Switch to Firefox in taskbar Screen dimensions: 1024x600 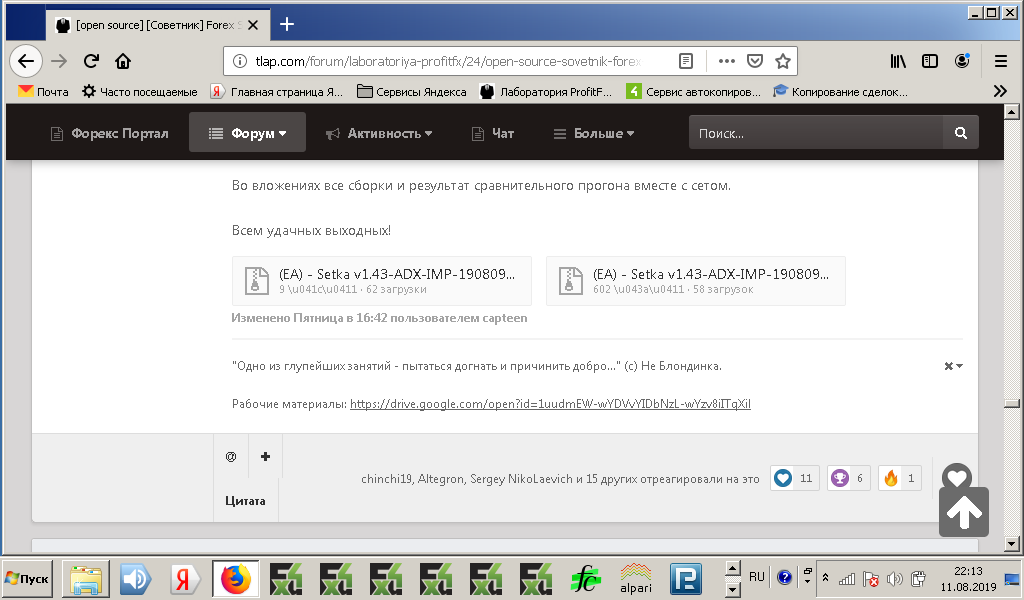tap(235, 579)
